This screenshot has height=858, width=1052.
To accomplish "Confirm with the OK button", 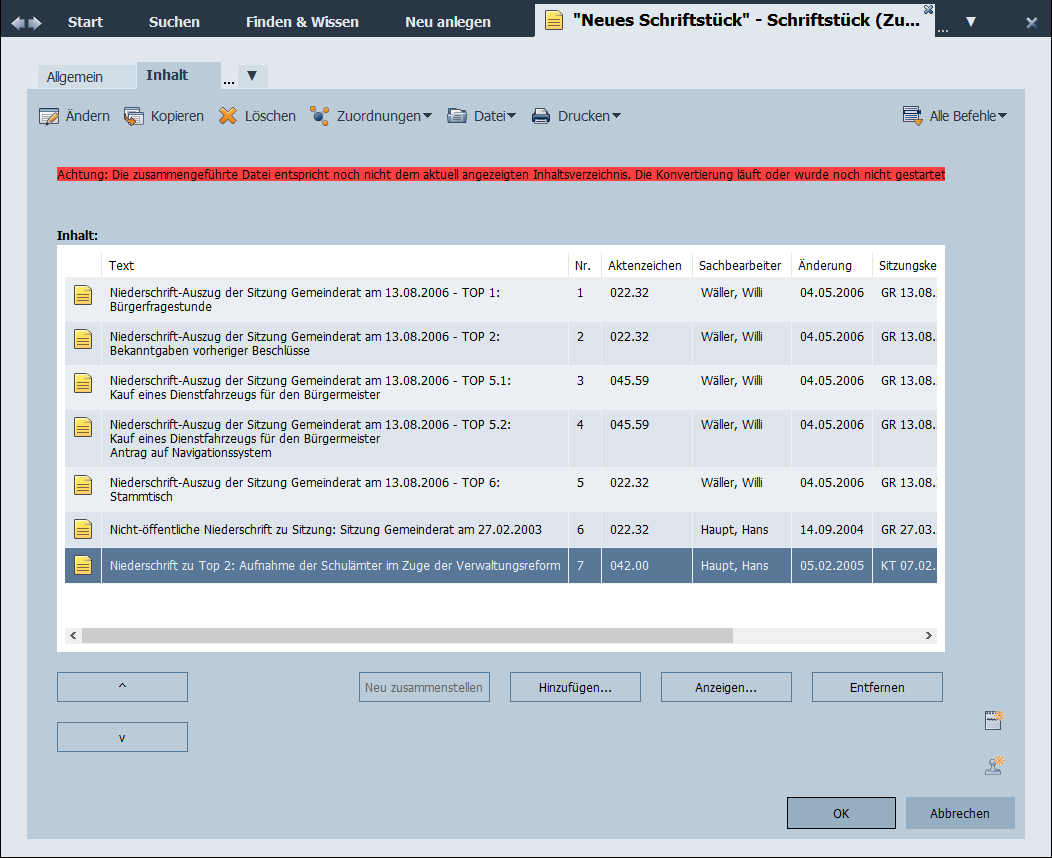I will tap(841, 813).
